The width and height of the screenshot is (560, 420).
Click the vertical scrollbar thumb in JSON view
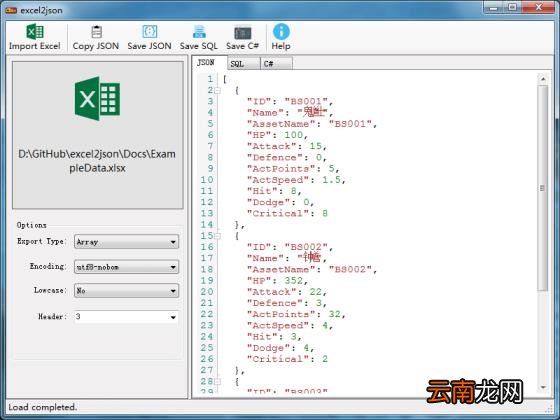[x=543, y=188]
